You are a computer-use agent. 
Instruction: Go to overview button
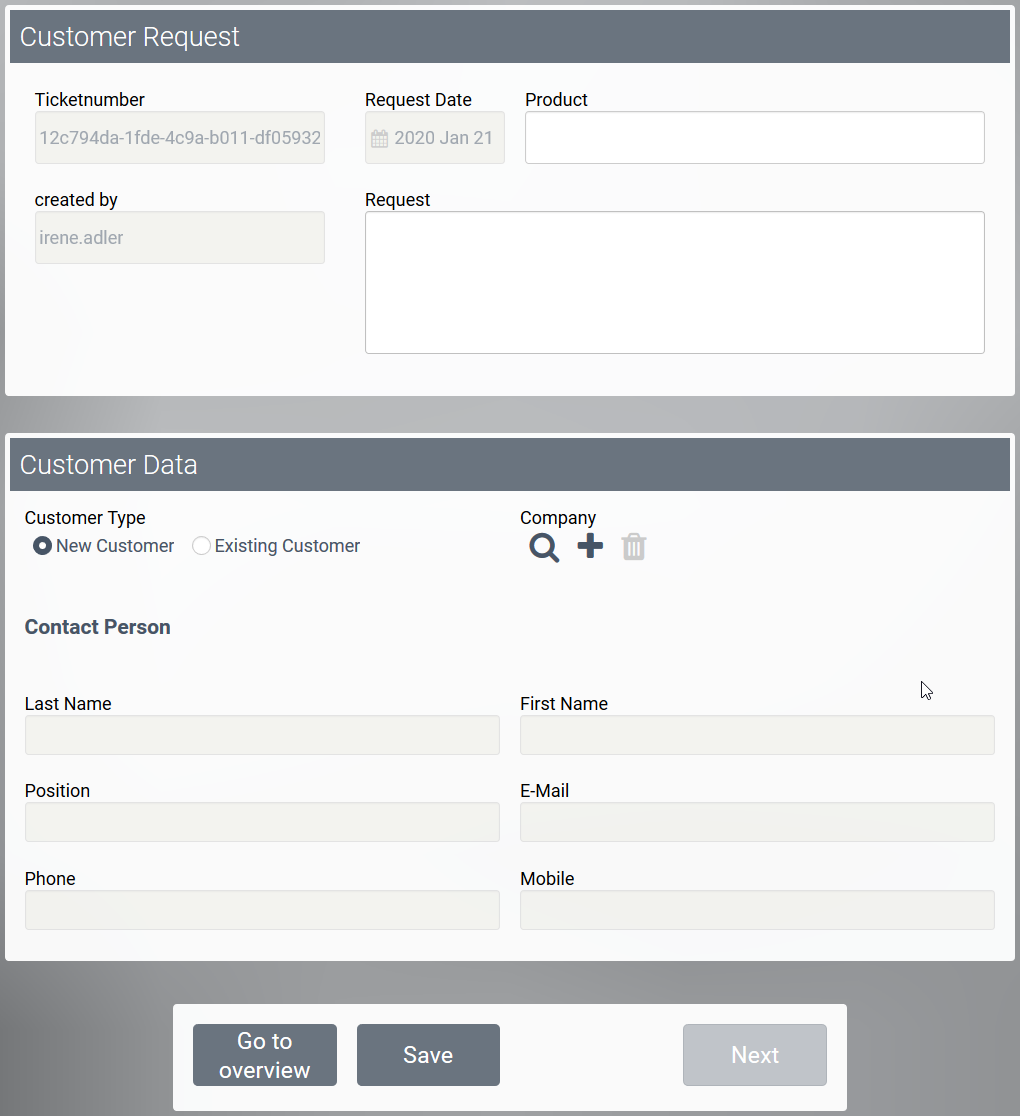click(x=265, y=1055)
